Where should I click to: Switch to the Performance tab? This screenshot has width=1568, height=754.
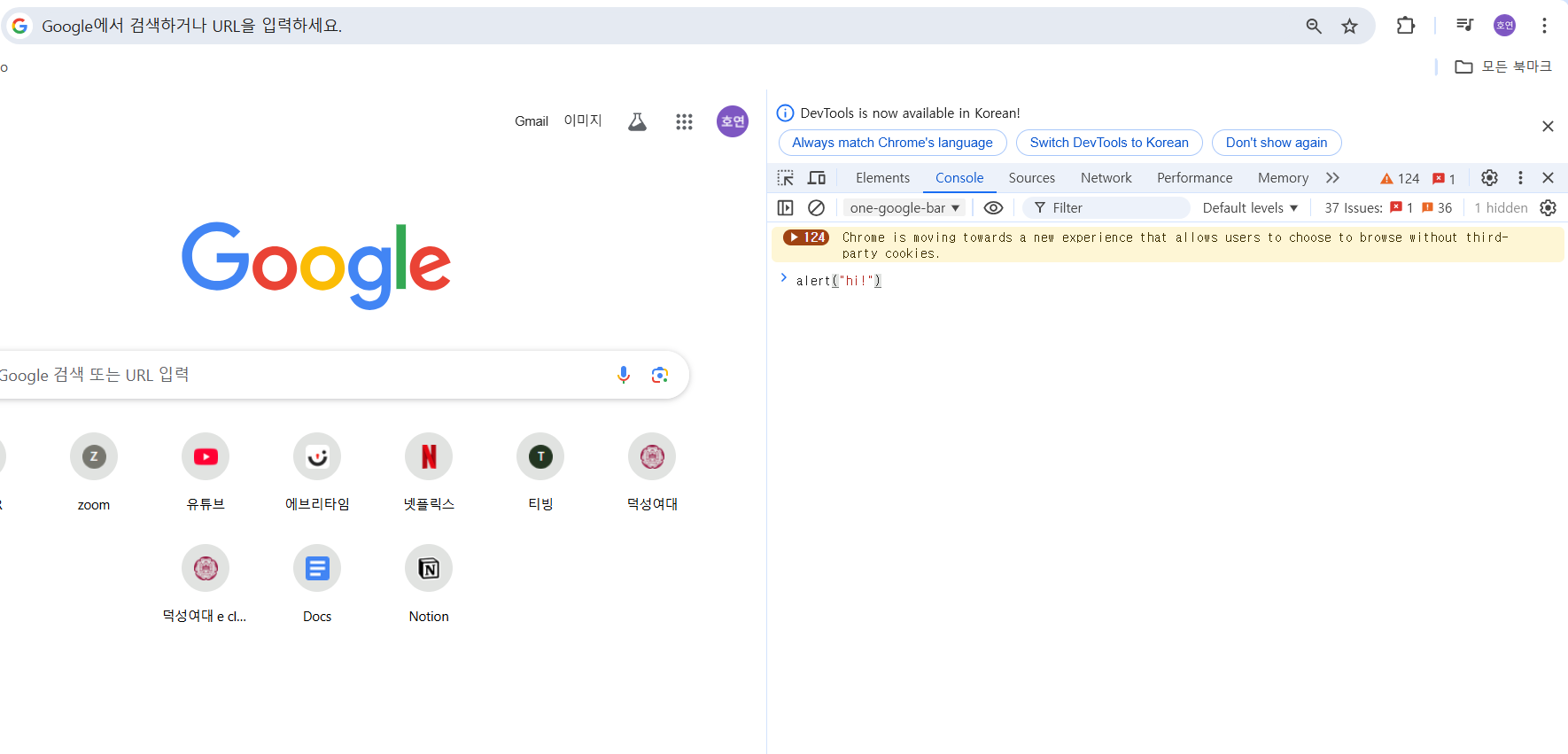[x=1195, y=178]
